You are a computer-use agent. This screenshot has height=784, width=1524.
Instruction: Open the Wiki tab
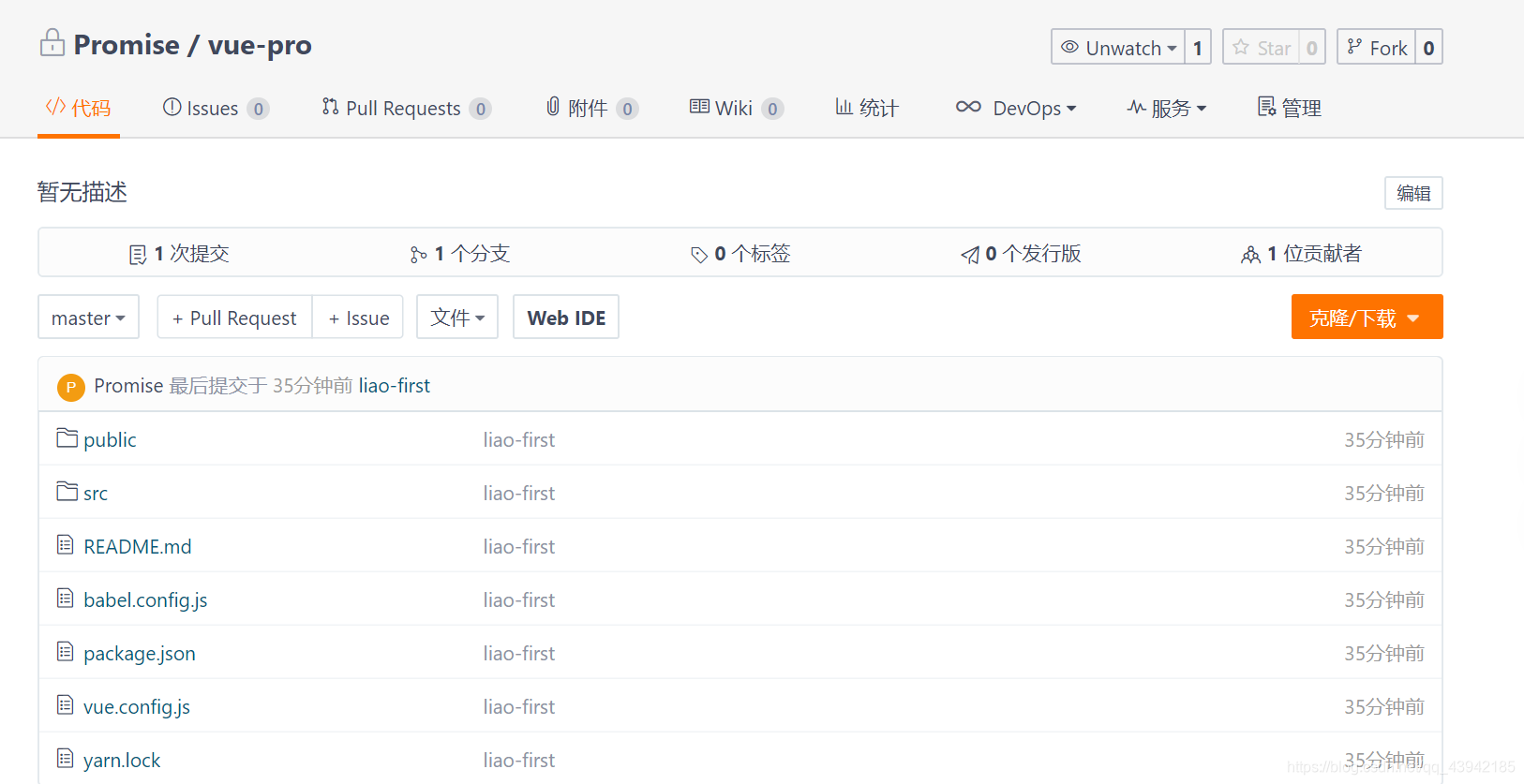(737, 108)
